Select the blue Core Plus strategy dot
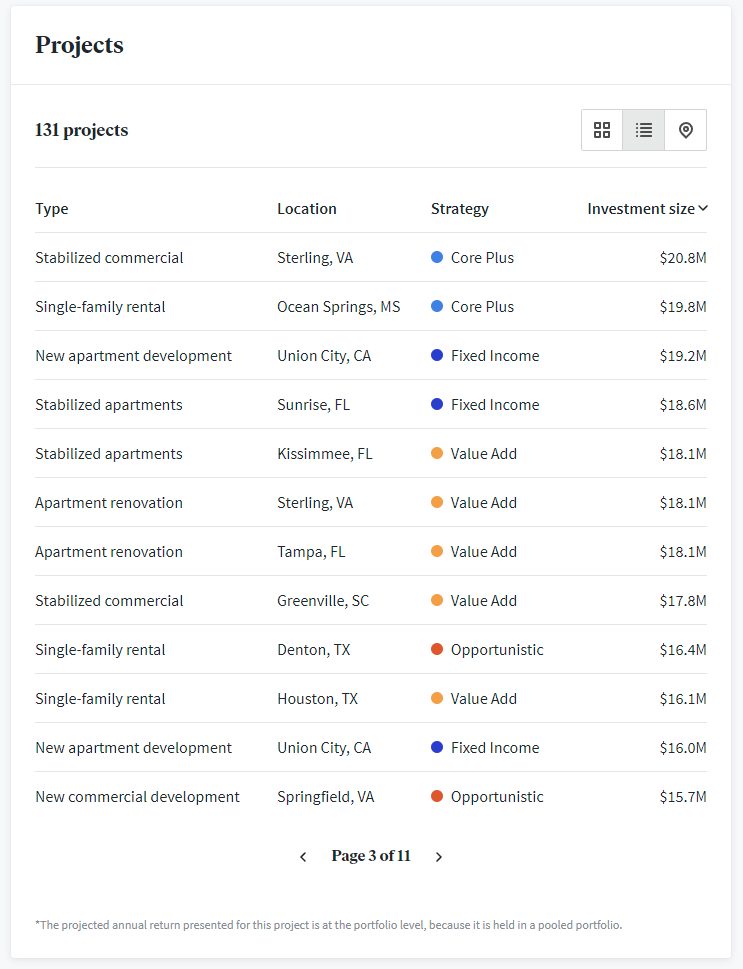Screen dimensions: 743x969 436,257
